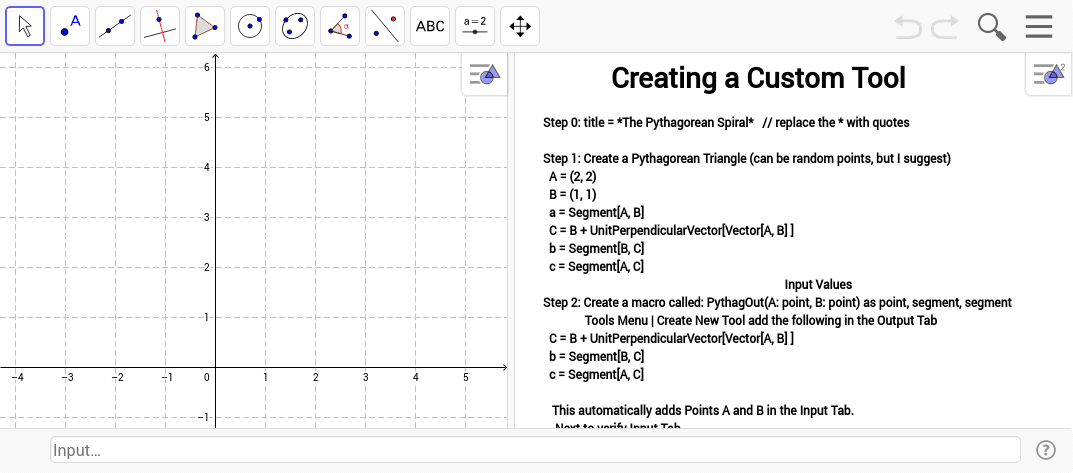The image size is (1073, 473).
Task: Click 'Step 1: Create a Pythagorean Triangle' line
Action: (747, 159)
